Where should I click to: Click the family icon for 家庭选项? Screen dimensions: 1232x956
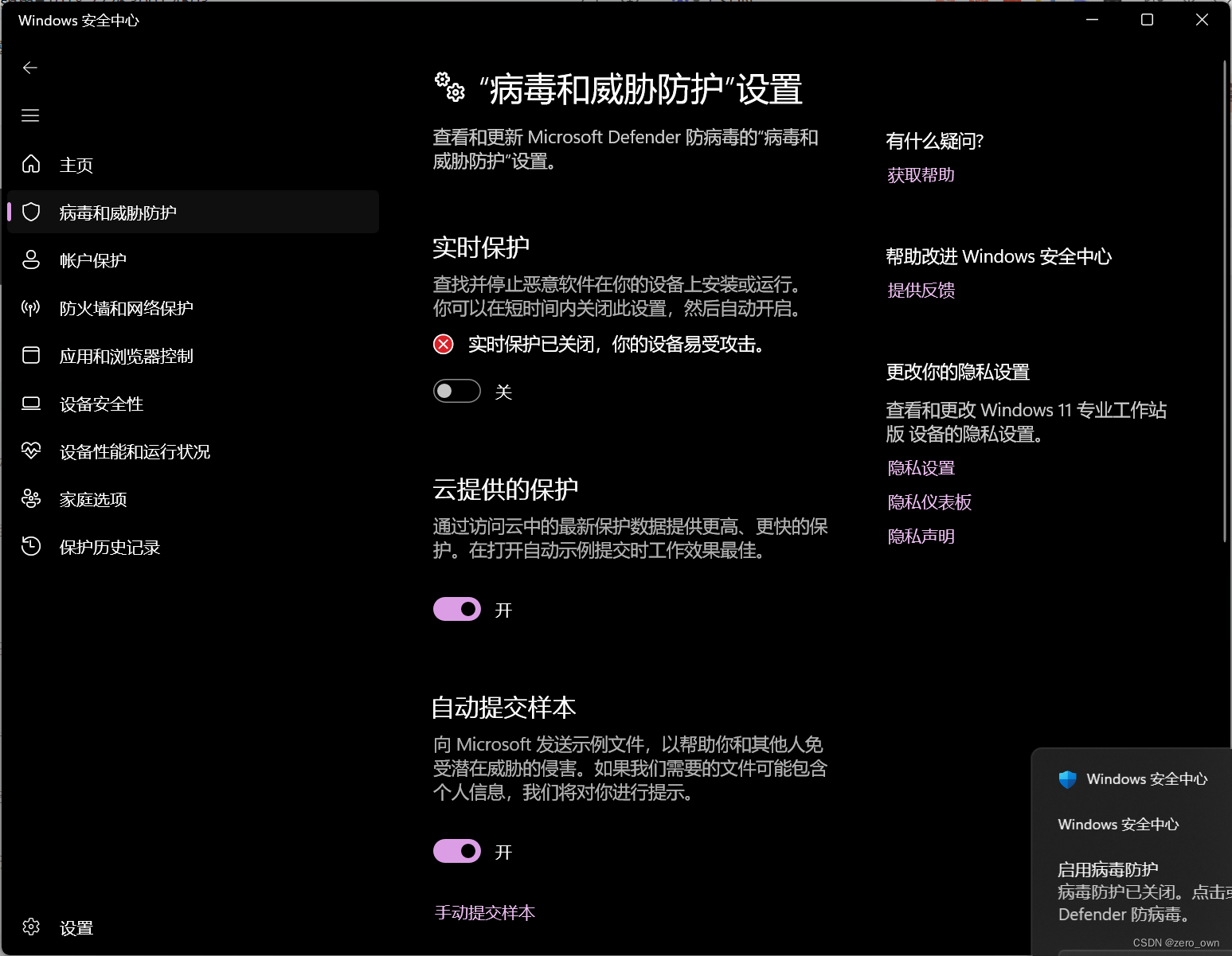click(x=31, y=499)
